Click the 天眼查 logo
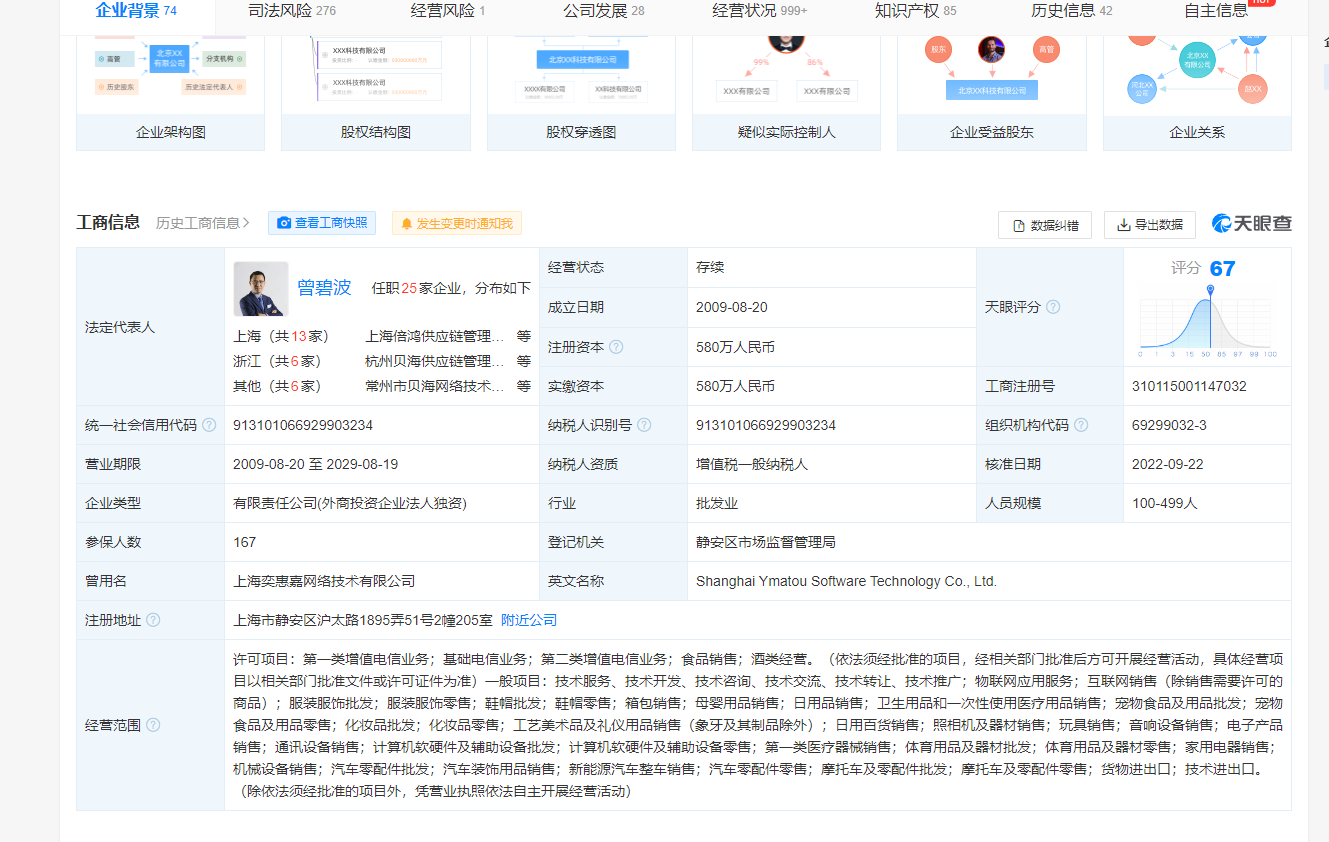Viewport: 1329px width, 842px height. tap(1251, 224)
